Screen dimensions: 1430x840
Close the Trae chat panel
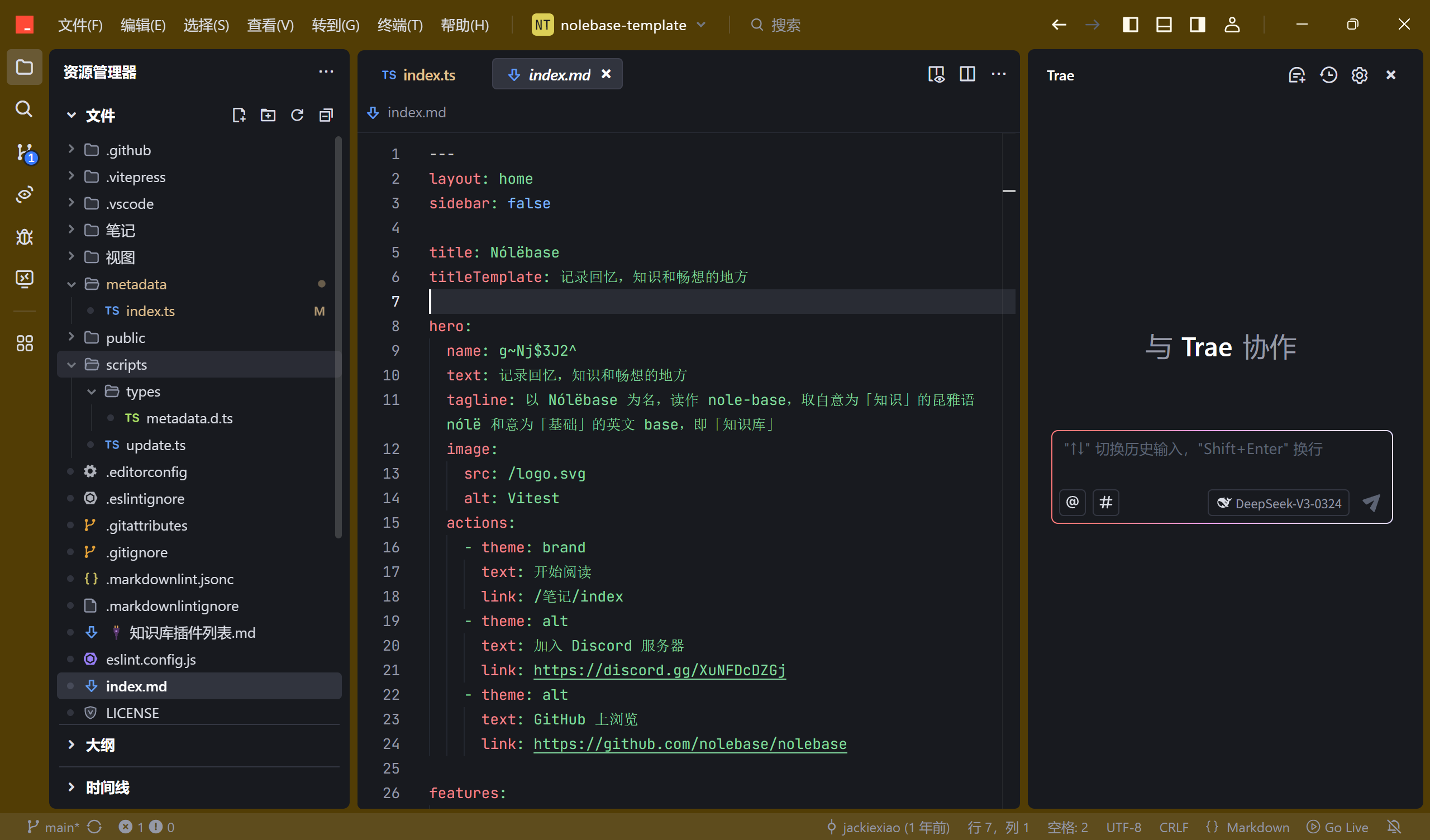point(1391,75)
